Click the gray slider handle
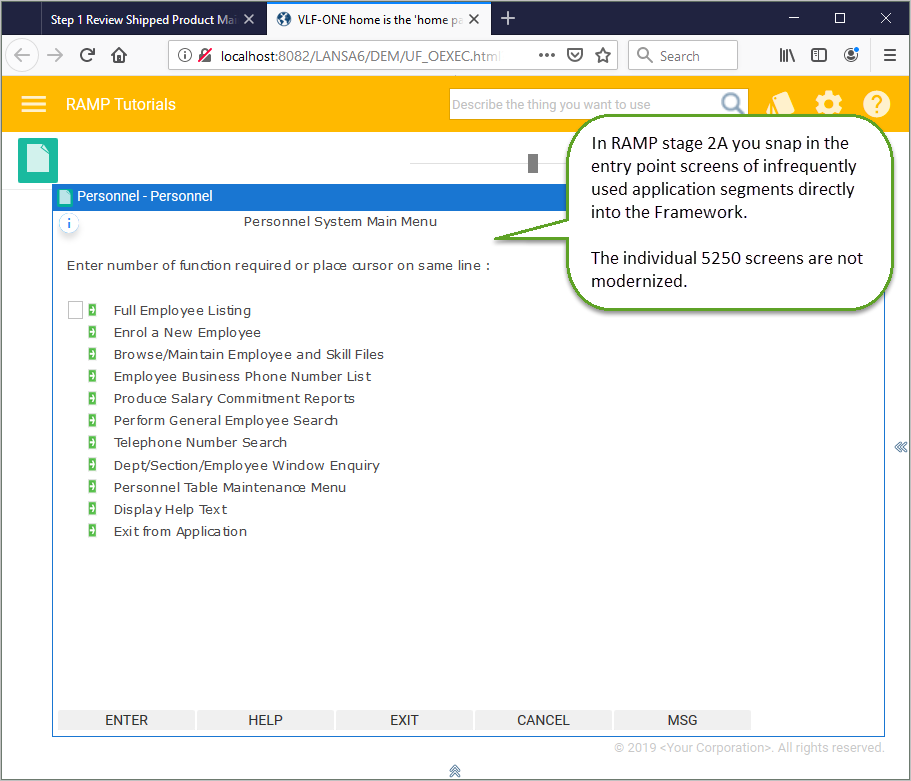This screenshot has height=781, width=911. point(533,163)
